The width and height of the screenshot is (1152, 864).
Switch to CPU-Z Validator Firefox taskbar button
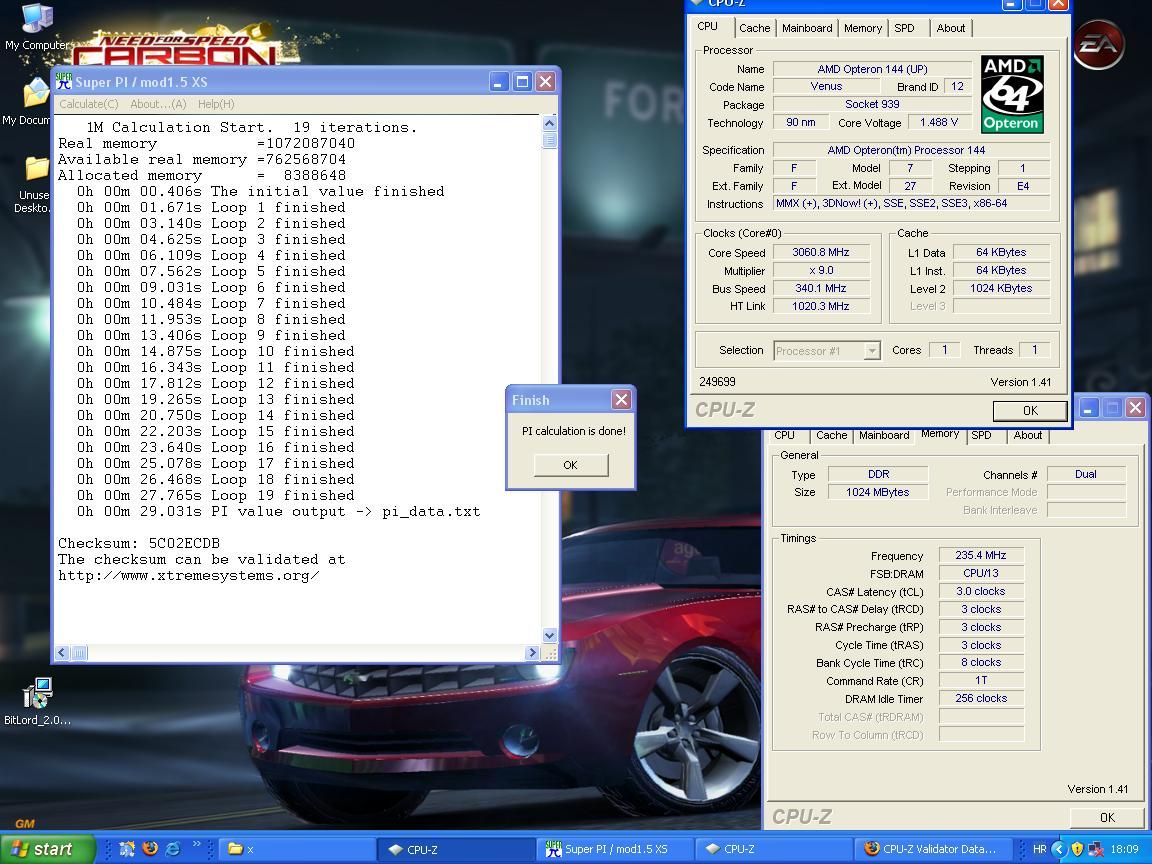coord(932,849)
